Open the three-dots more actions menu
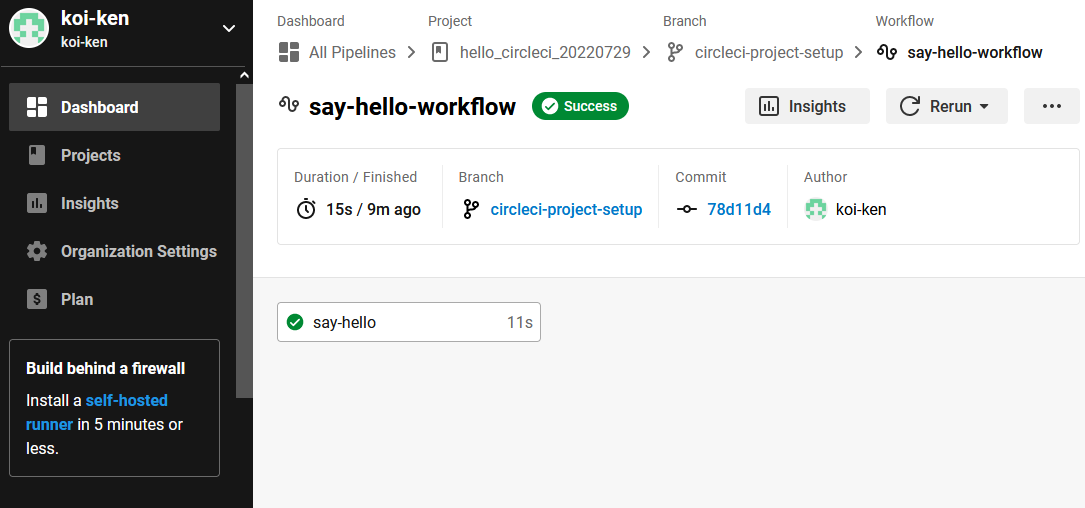Screen dimensions: 1085x508 [x=1052, y=106]
